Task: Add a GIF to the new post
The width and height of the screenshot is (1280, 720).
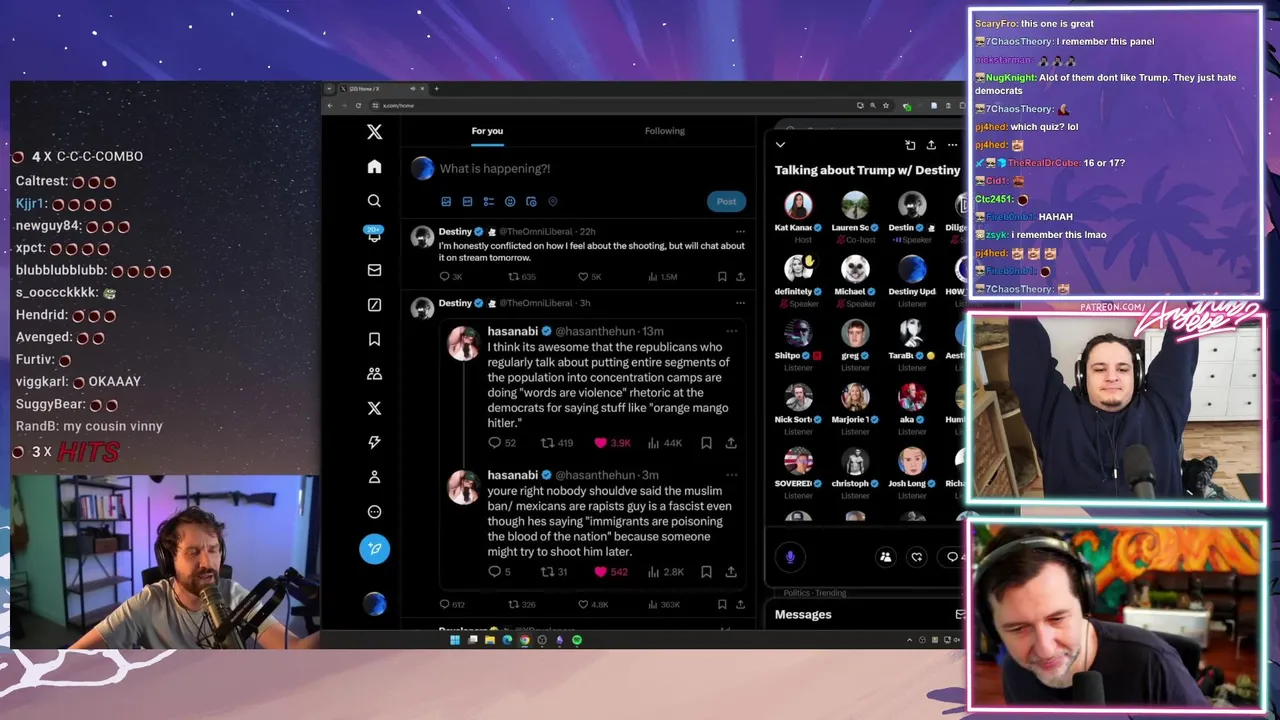Action: (467, 201)
